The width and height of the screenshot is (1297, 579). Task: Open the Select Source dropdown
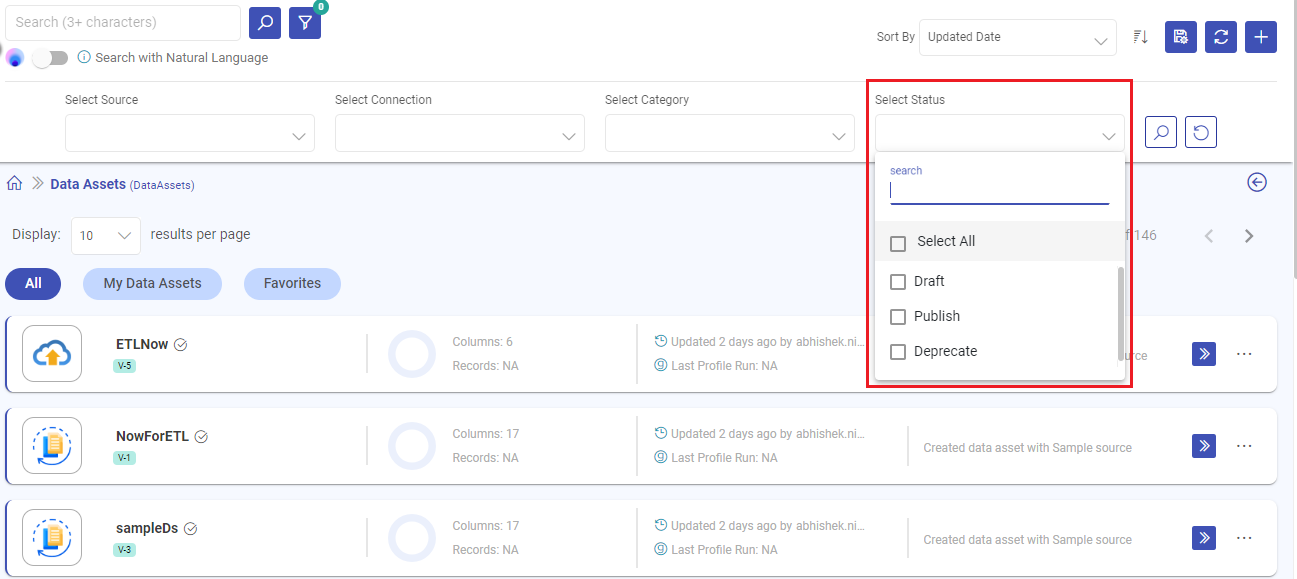click(x=189, y=132)
